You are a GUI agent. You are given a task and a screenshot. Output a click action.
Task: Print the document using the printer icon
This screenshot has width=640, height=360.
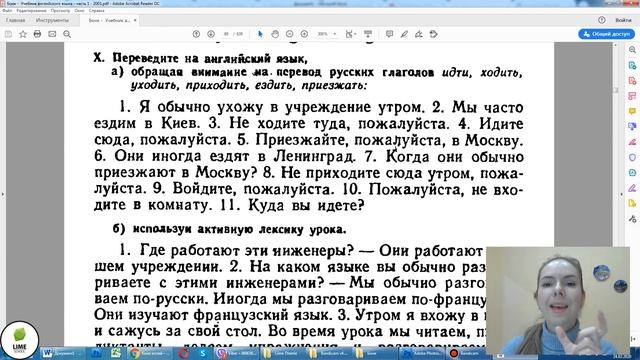coord(37,34)
